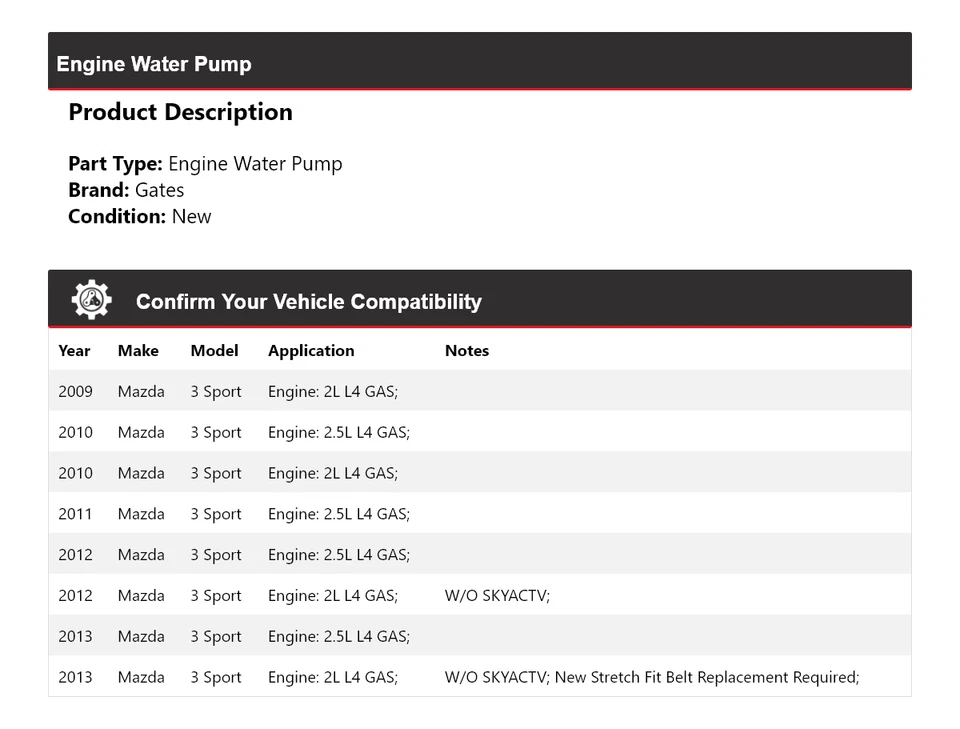Click Engine: 2.5L L4 GAS in 2011 row

point(339,514)
